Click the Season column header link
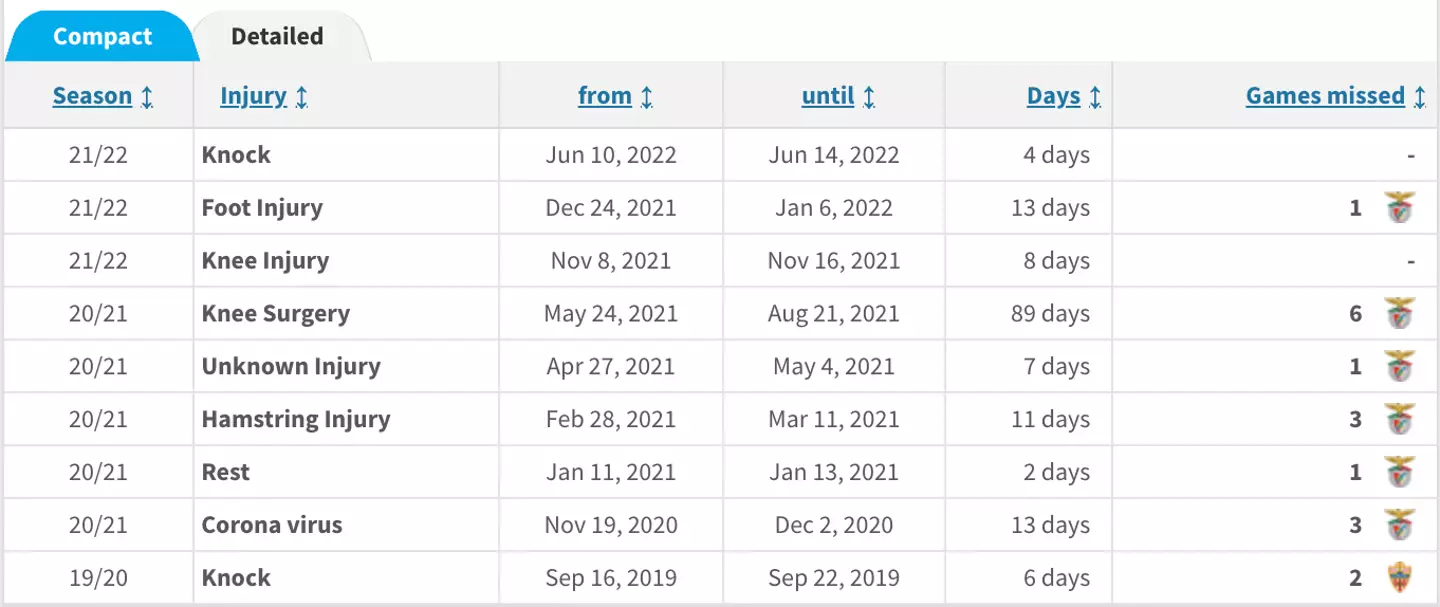 tap(92, 96)
